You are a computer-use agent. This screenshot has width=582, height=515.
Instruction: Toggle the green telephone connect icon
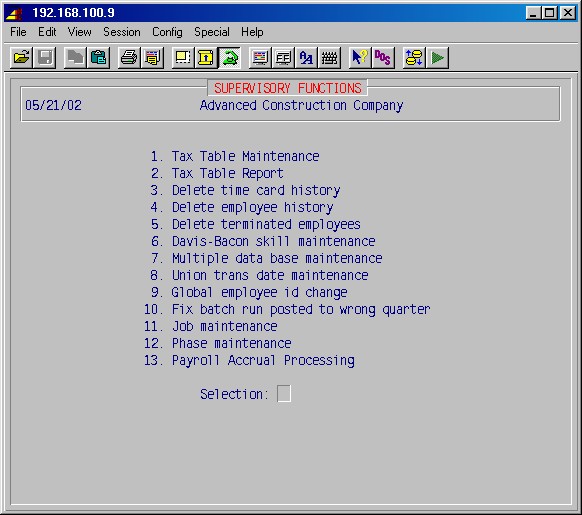229,58
